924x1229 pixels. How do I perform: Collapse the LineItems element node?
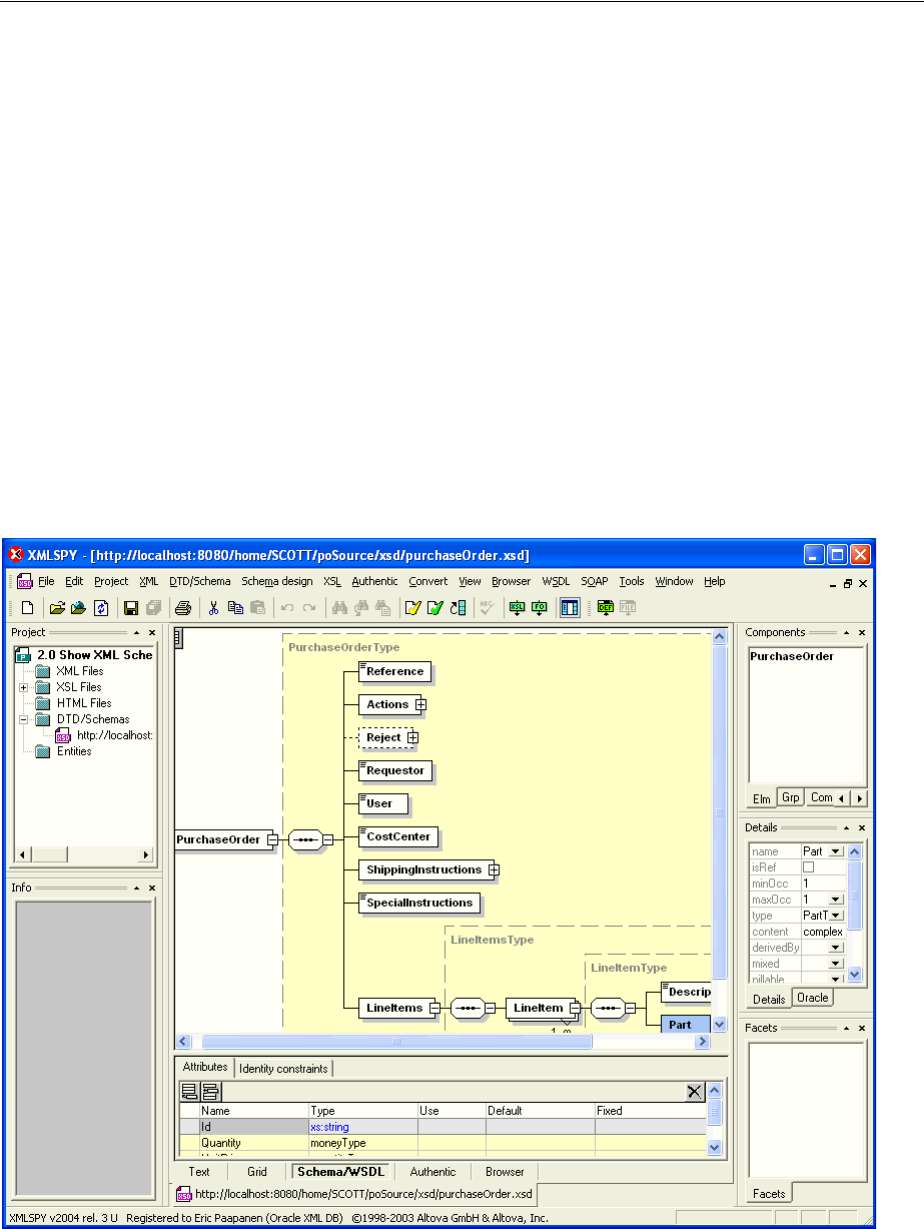click(x=435, y=1008)
